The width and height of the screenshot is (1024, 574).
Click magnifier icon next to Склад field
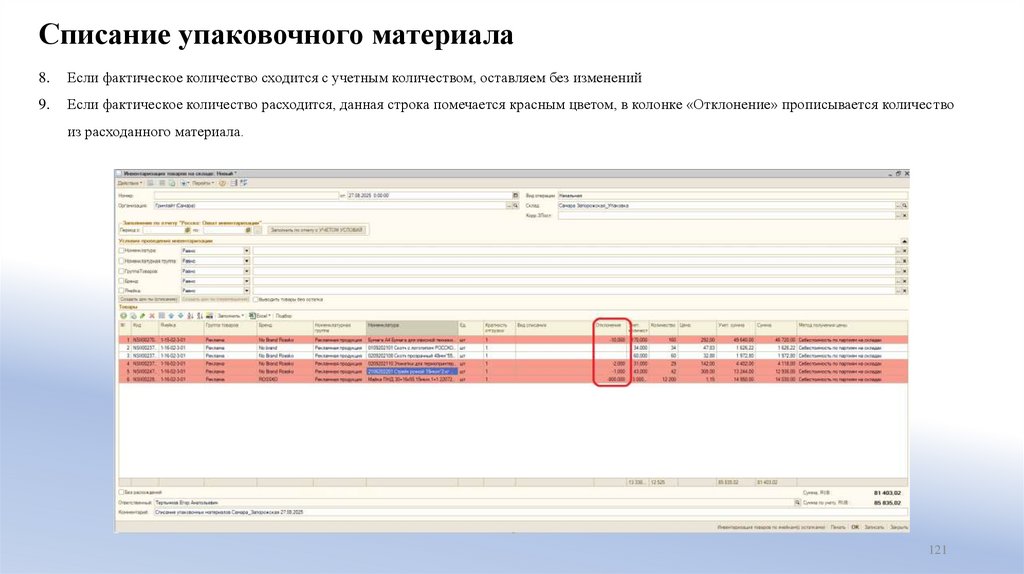[904, 206]
